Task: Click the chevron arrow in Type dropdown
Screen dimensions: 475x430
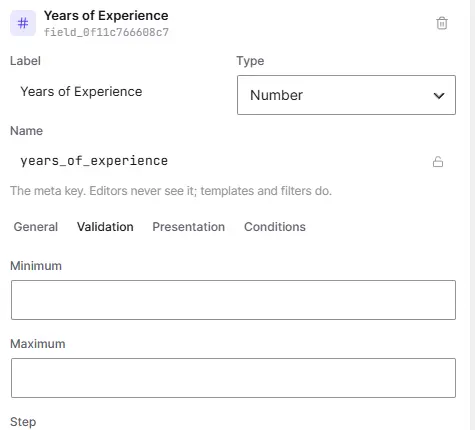Action: tap(439, 96)
